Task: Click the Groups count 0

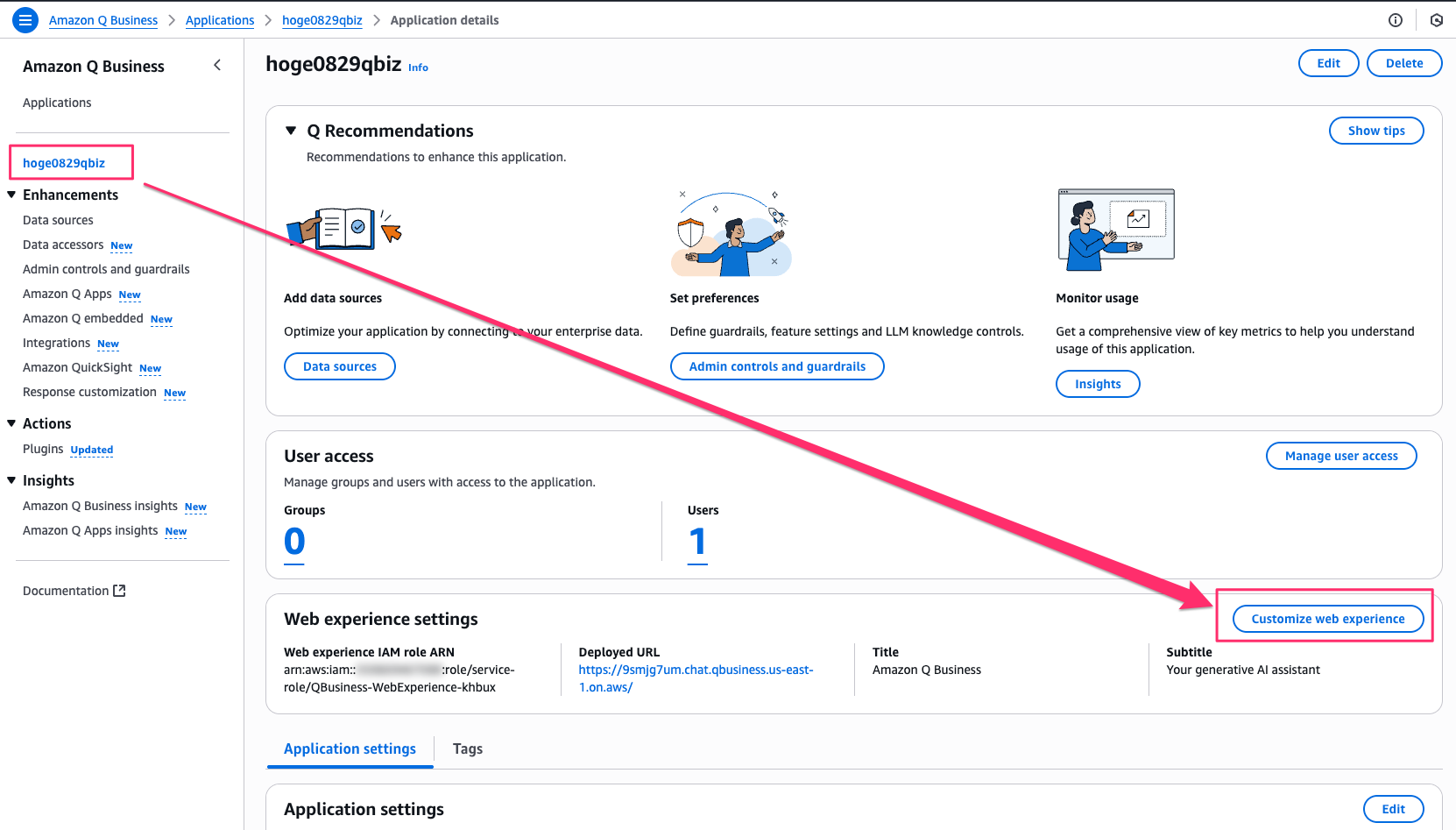Action: (x=294, y=542)
